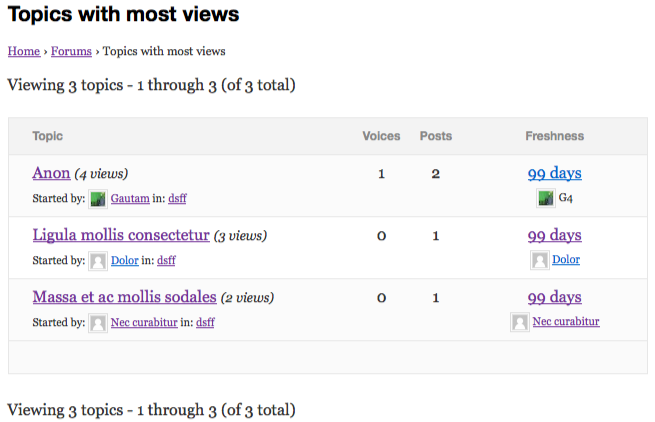Open the dsff forum link in the Ligula row
Screen dimensions: 655x422
(x=166, y=260)
